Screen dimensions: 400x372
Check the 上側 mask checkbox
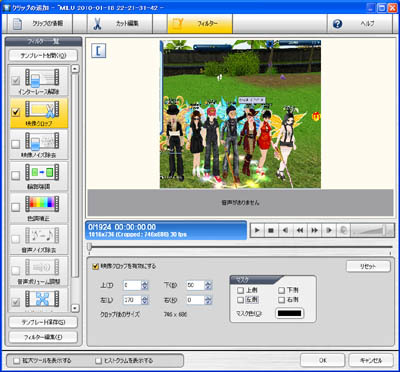[240, 291]
